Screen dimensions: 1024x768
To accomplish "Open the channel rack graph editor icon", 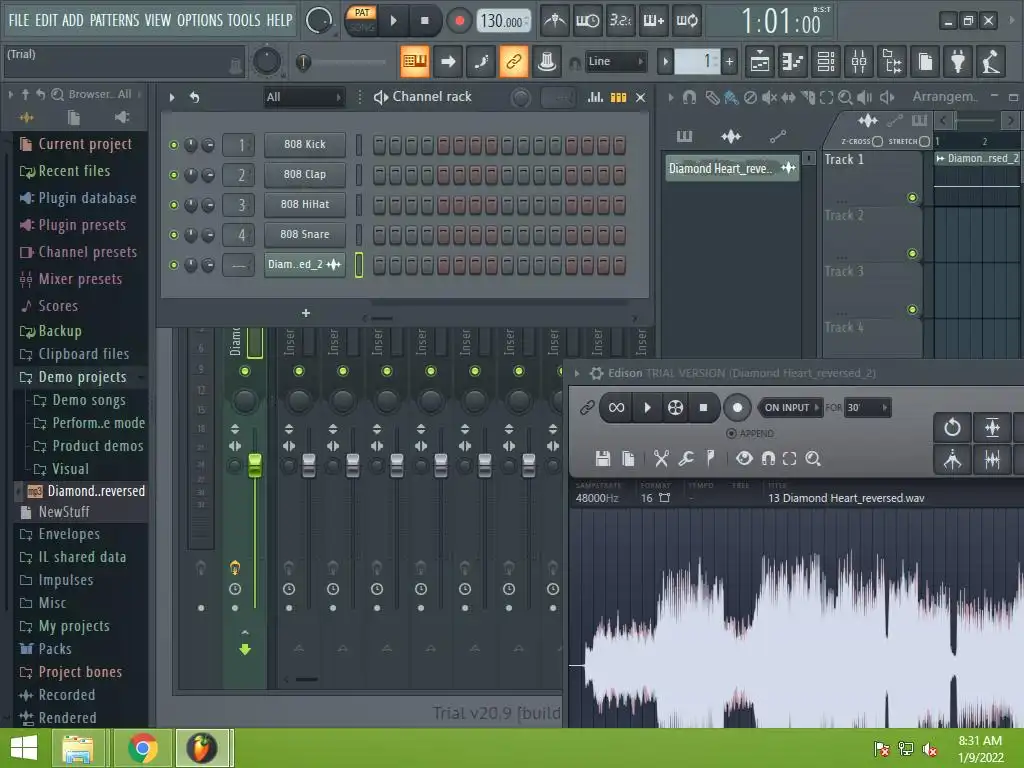I will pyautogui.click(x=595, y=97).
